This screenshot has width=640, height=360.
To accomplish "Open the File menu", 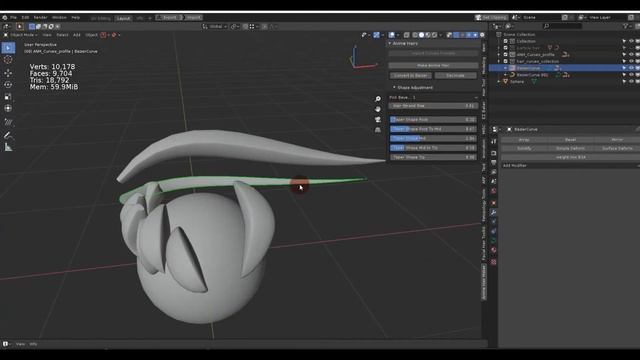I will tap(13, 18).
